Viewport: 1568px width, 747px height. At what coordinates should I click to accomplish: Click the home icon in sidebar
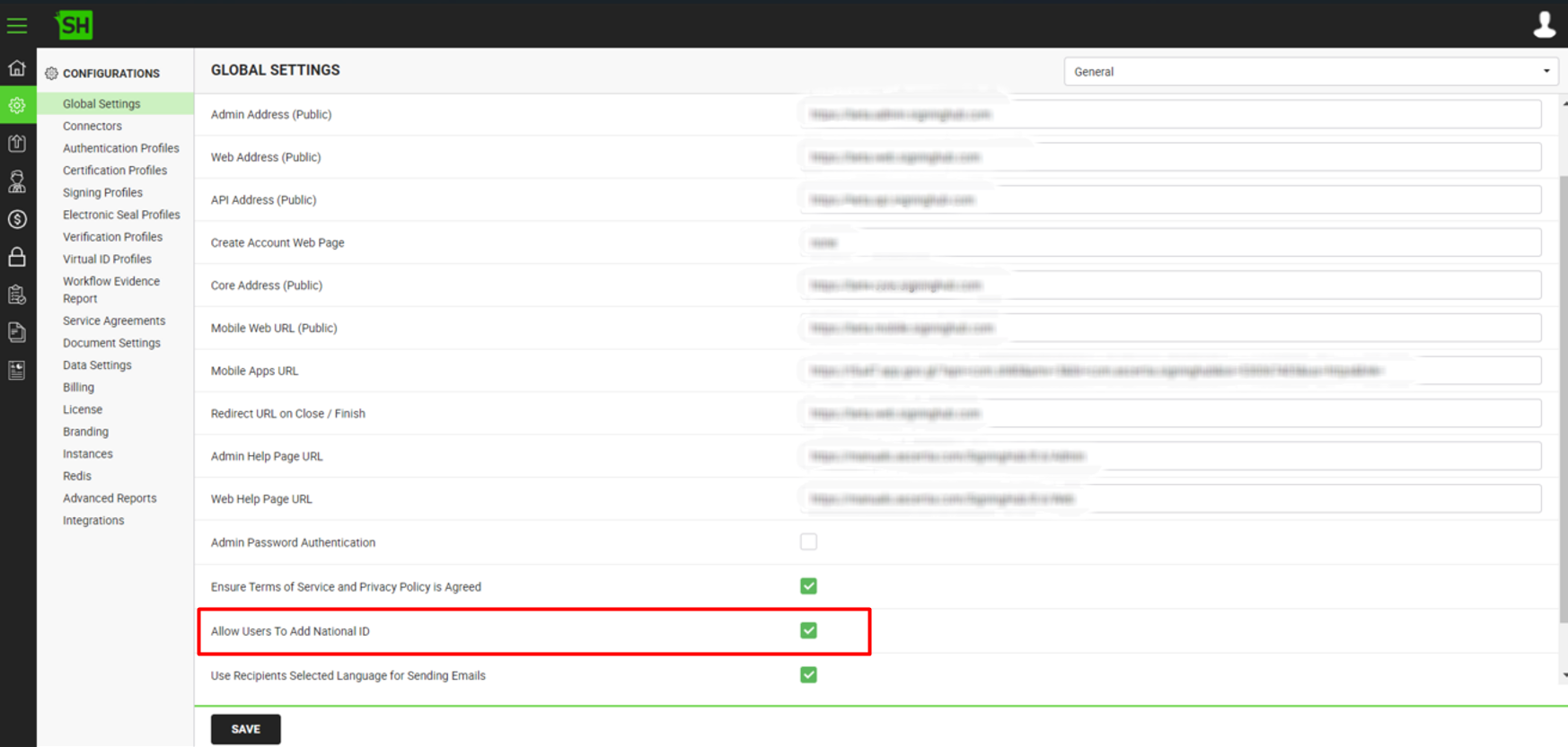click(x=17, y=68)
